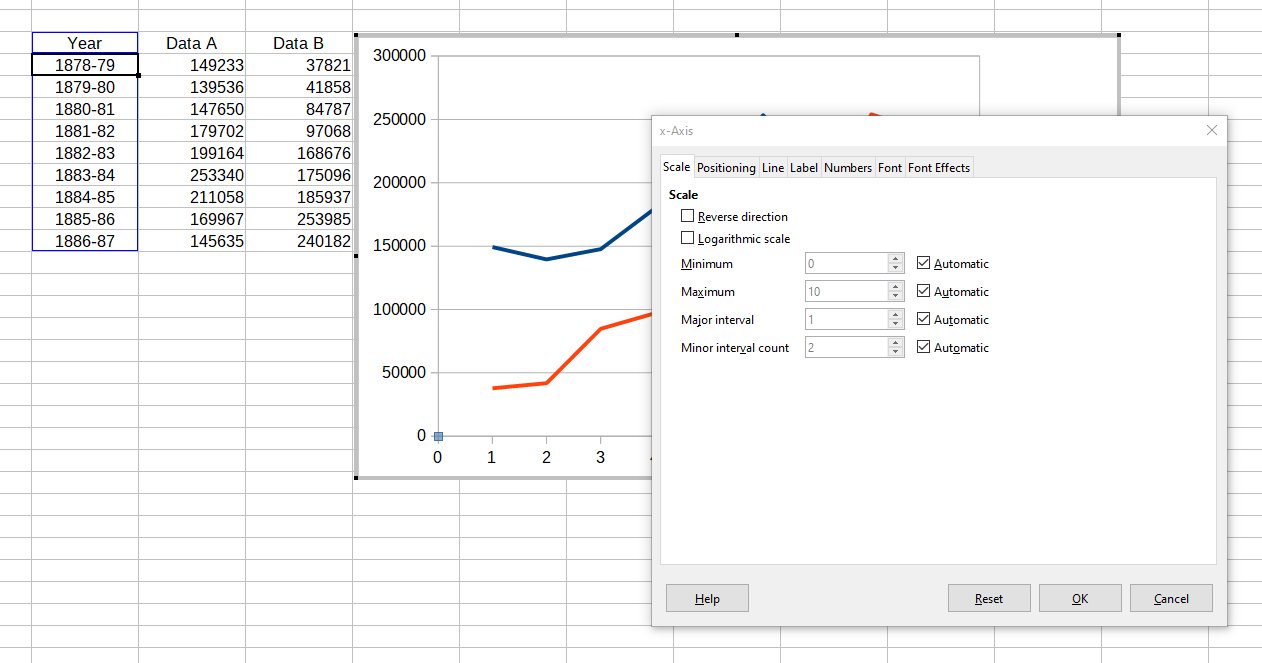Viewport: 1262px width, 663px height.
Task: Switch to the Positioning tab
Action: [726, 167]
